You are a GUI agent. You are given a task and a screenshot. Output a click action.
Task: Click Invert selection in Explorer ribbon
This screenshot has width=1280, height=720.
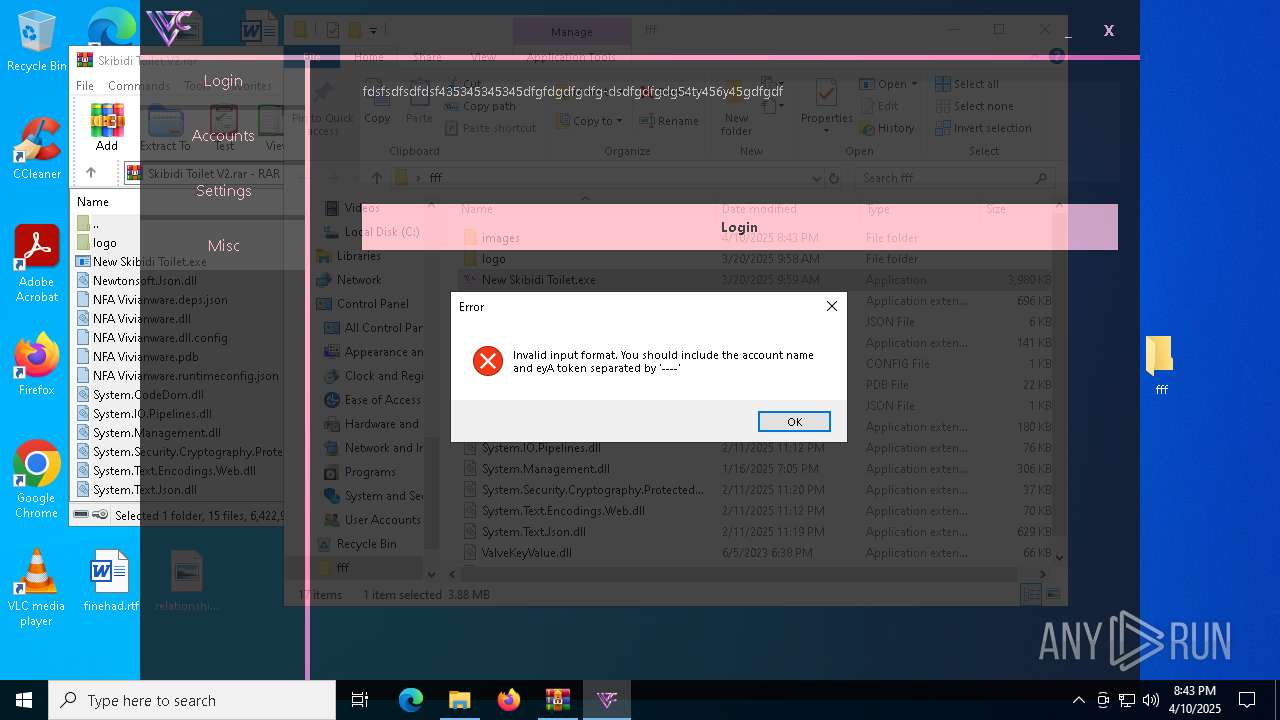982,128
